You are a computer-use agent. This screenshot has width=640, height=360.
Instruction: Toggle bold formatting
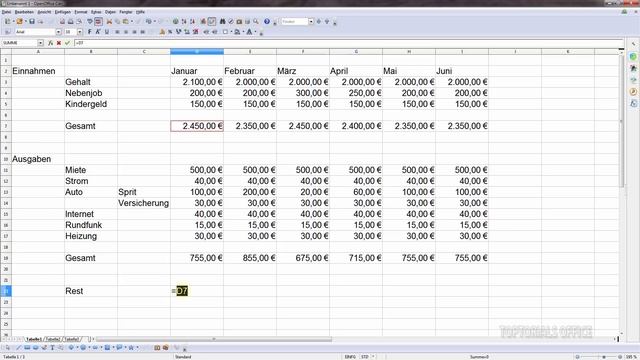coord(89,32)
